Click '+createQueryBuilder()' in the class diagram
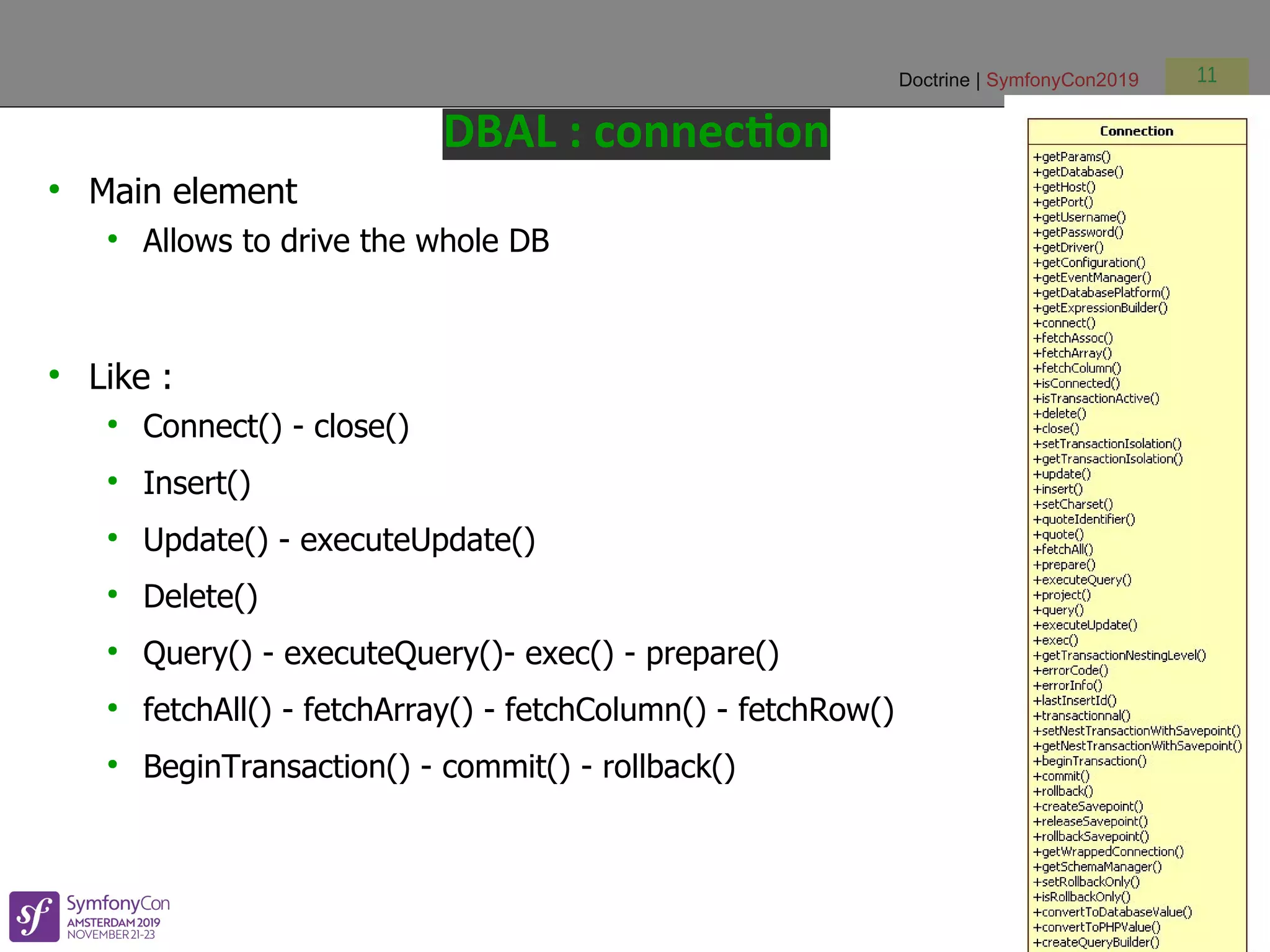1270x952 pixels. coord(1096,942)
